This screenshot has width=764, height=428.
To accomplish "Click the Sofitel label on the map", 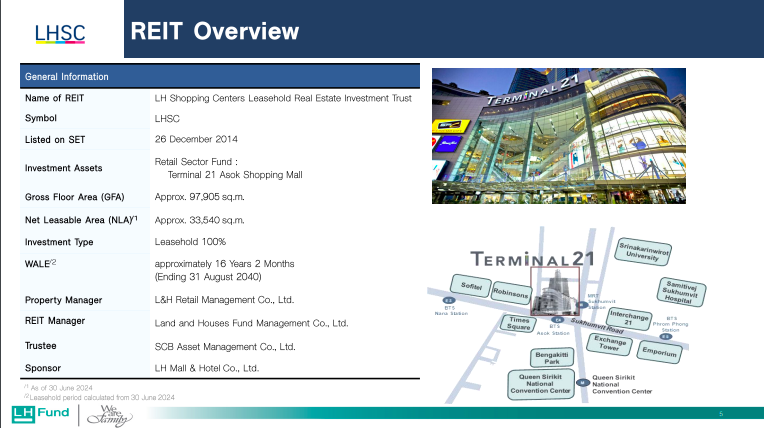I will [471, 286].
